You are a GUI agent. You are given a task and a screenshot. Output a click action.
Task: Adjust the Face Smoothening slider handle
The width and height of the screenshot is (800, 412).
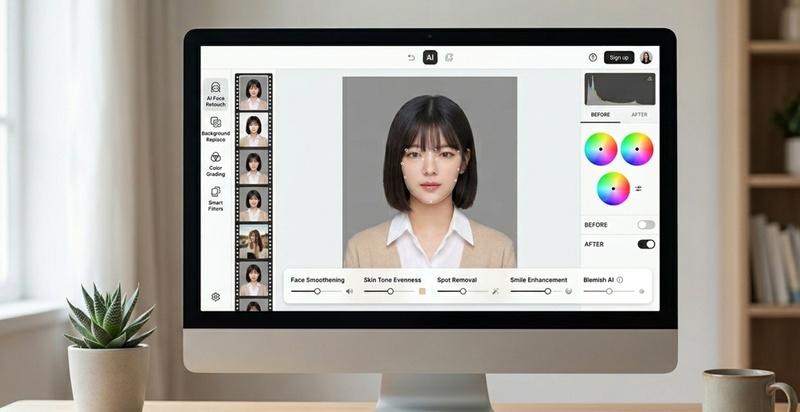click(317, 291)
